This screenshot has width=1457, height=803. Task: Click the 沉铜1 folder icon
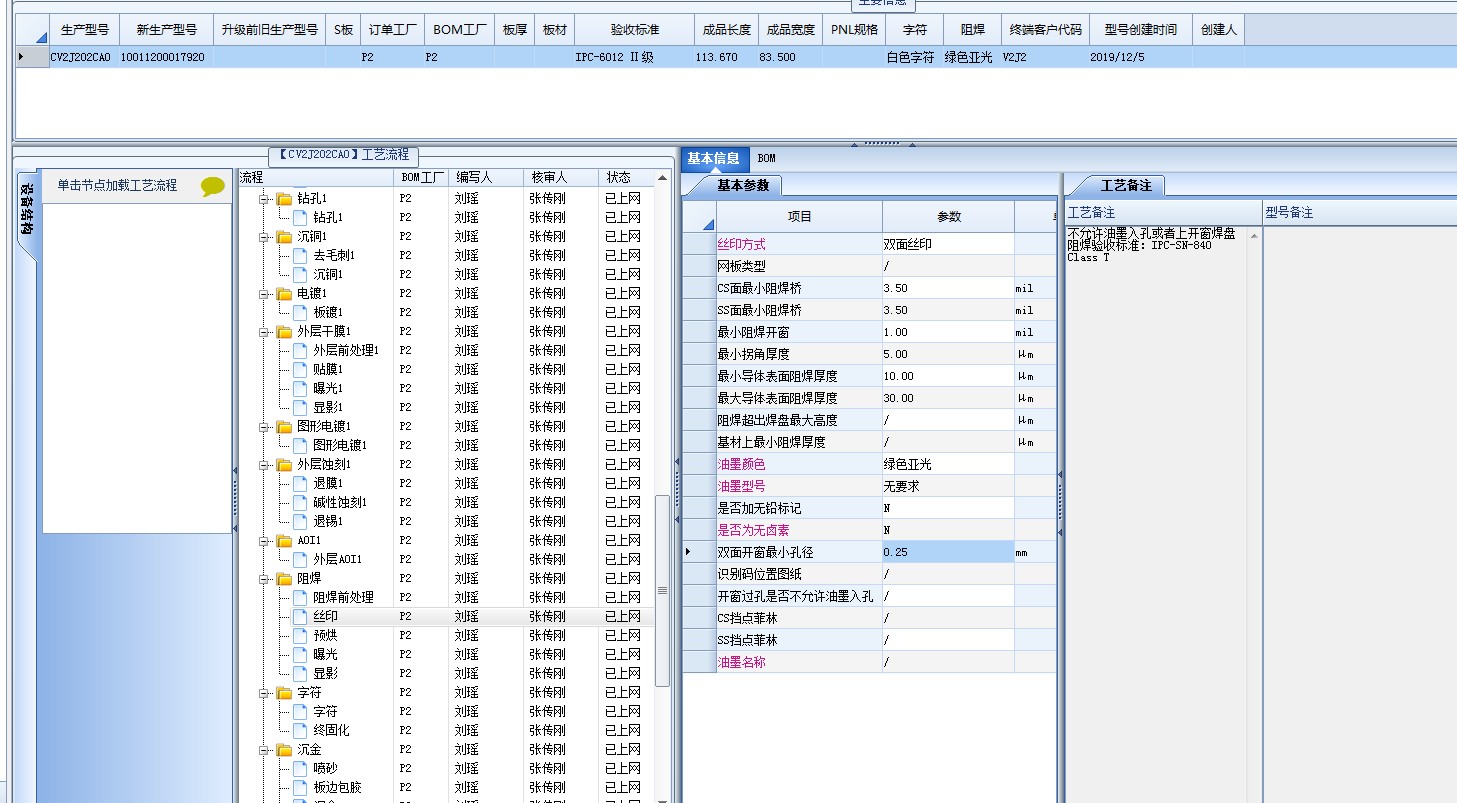point(284,237)
